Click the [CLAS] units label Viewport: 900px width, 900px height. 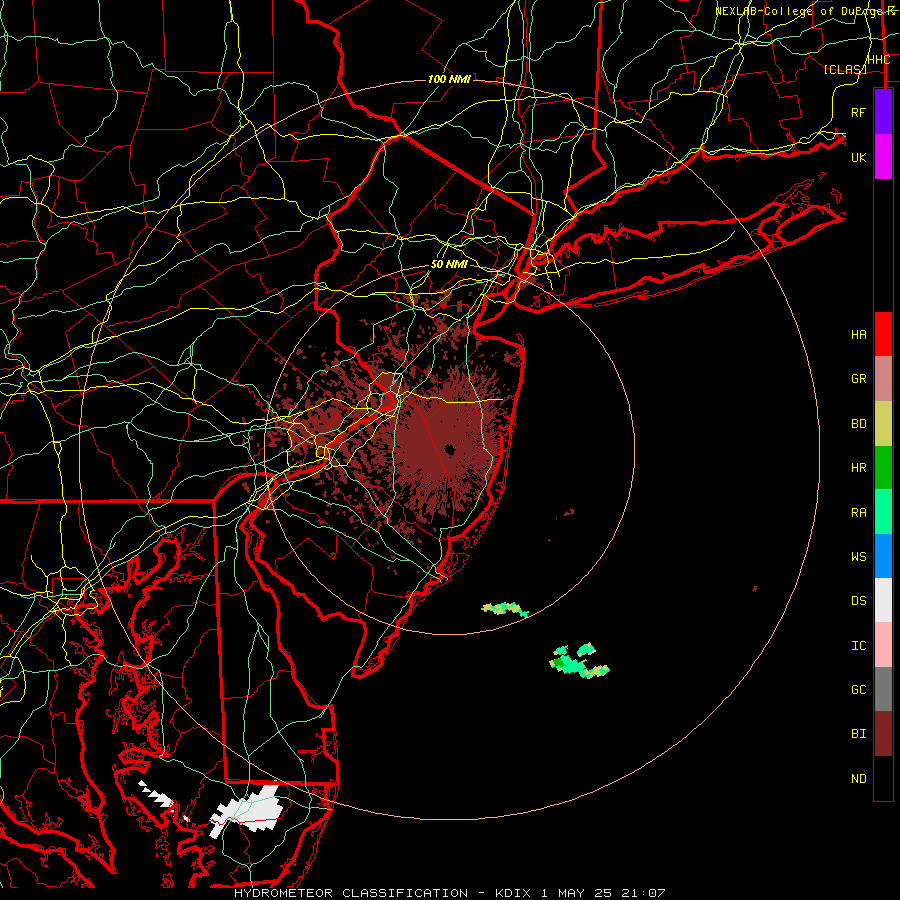(x=844, y=69)
